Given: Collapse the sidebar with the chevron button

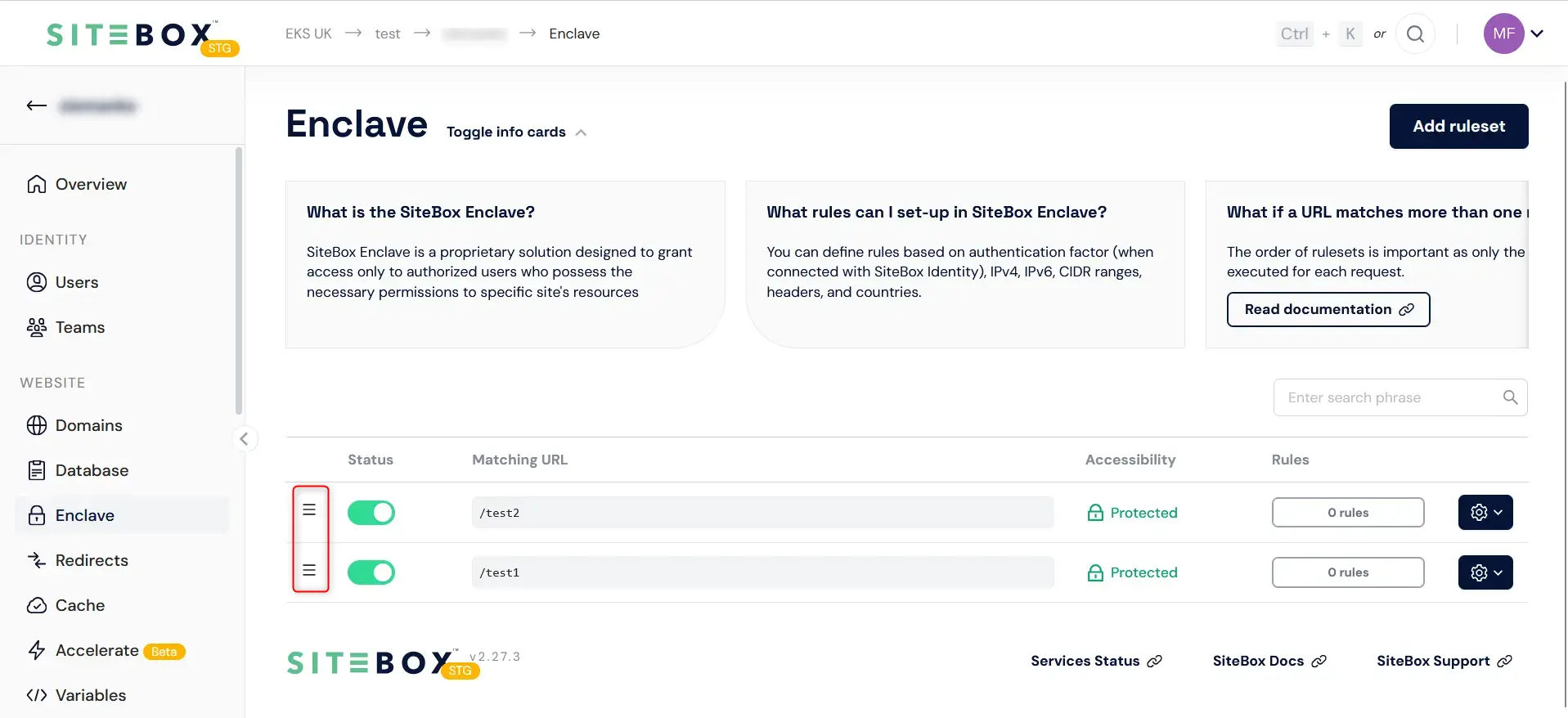Looking at the screenshot, I should [244, 439].
